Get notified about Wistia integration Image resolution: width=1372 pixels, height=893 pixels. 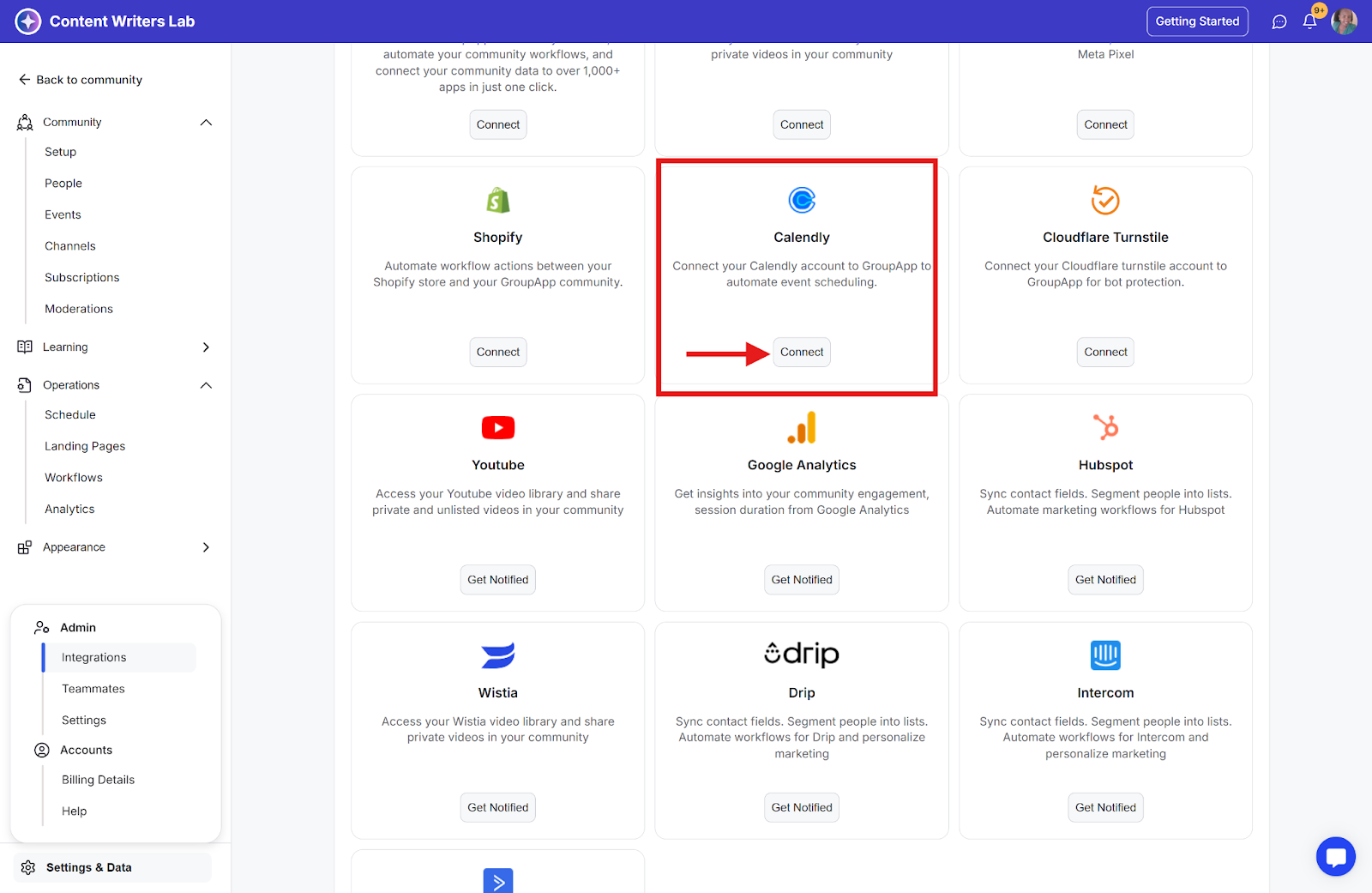tap(498, 808)
